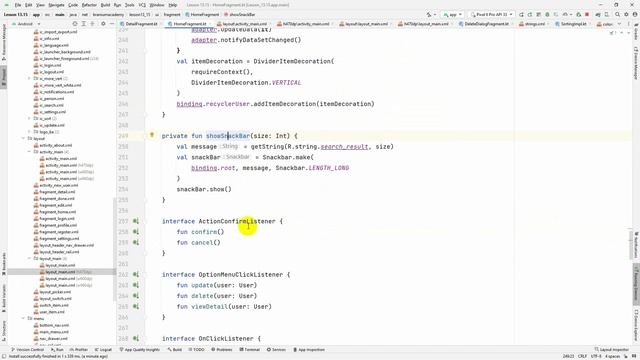Click the 4 spaces indent indicator
The height and width of the screenshot is (360, 640).
coord(612,356)
